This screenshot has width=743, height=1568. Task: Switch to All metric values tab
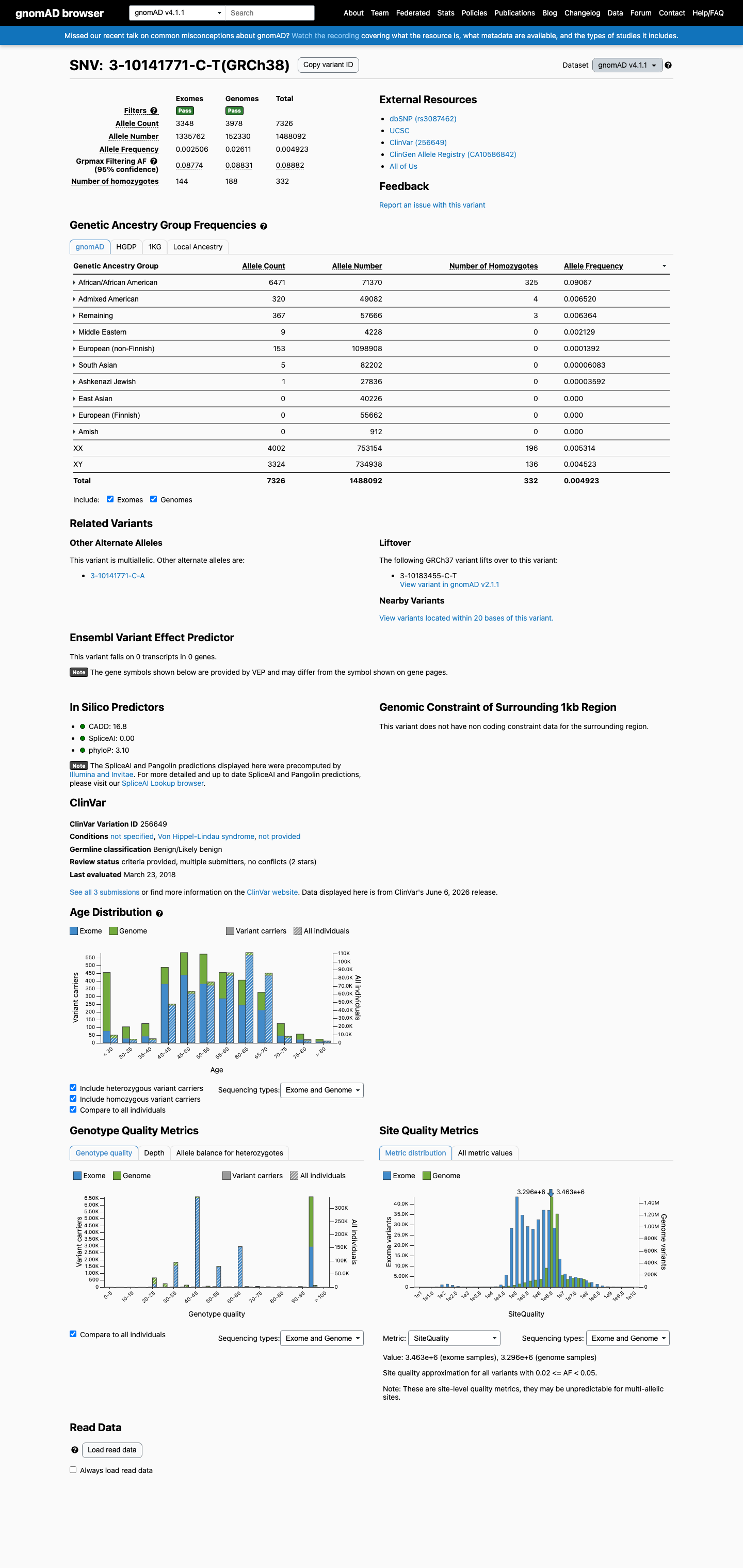[x=485, y=1153]
